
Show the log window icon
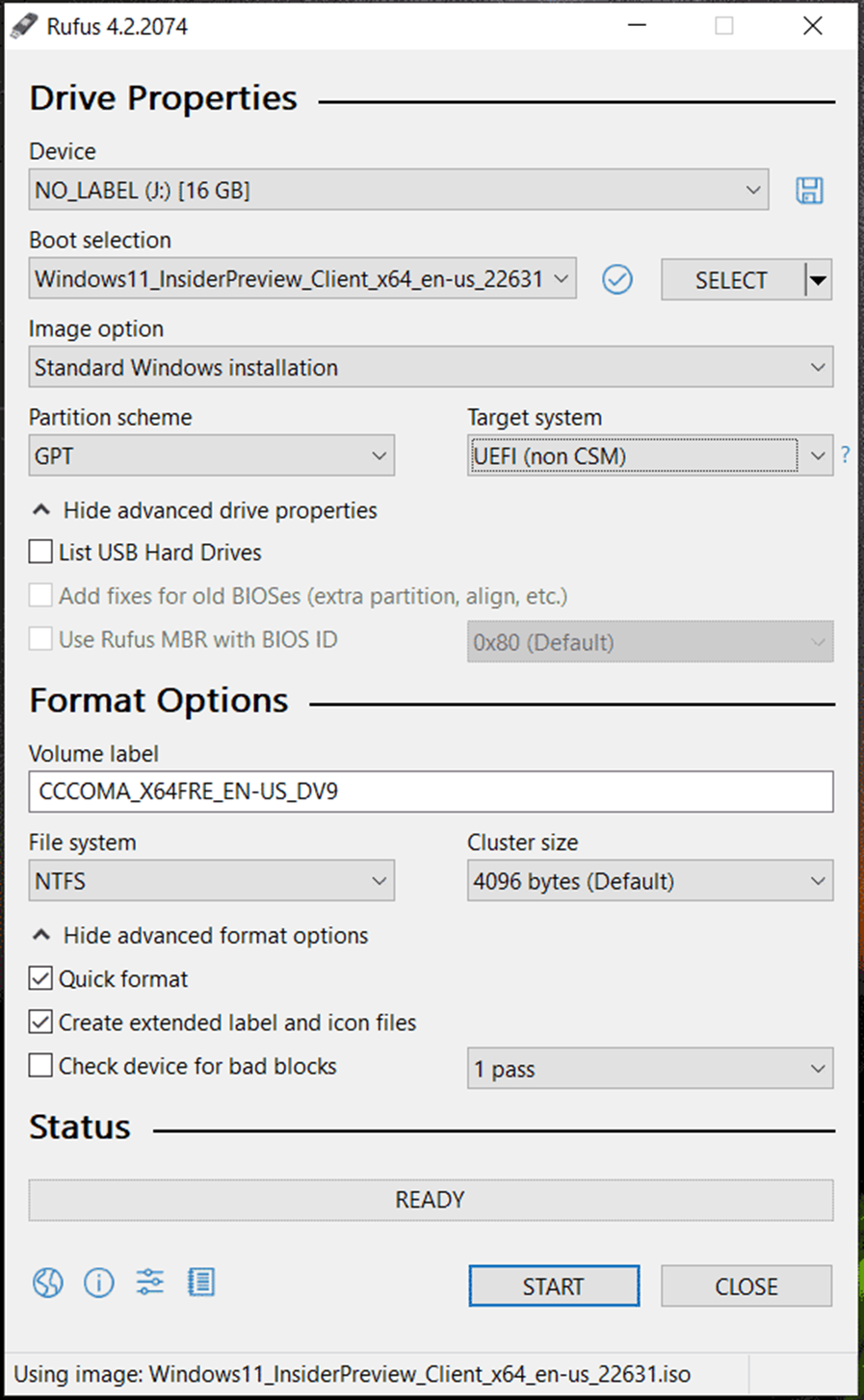(x=201, y=1283)
